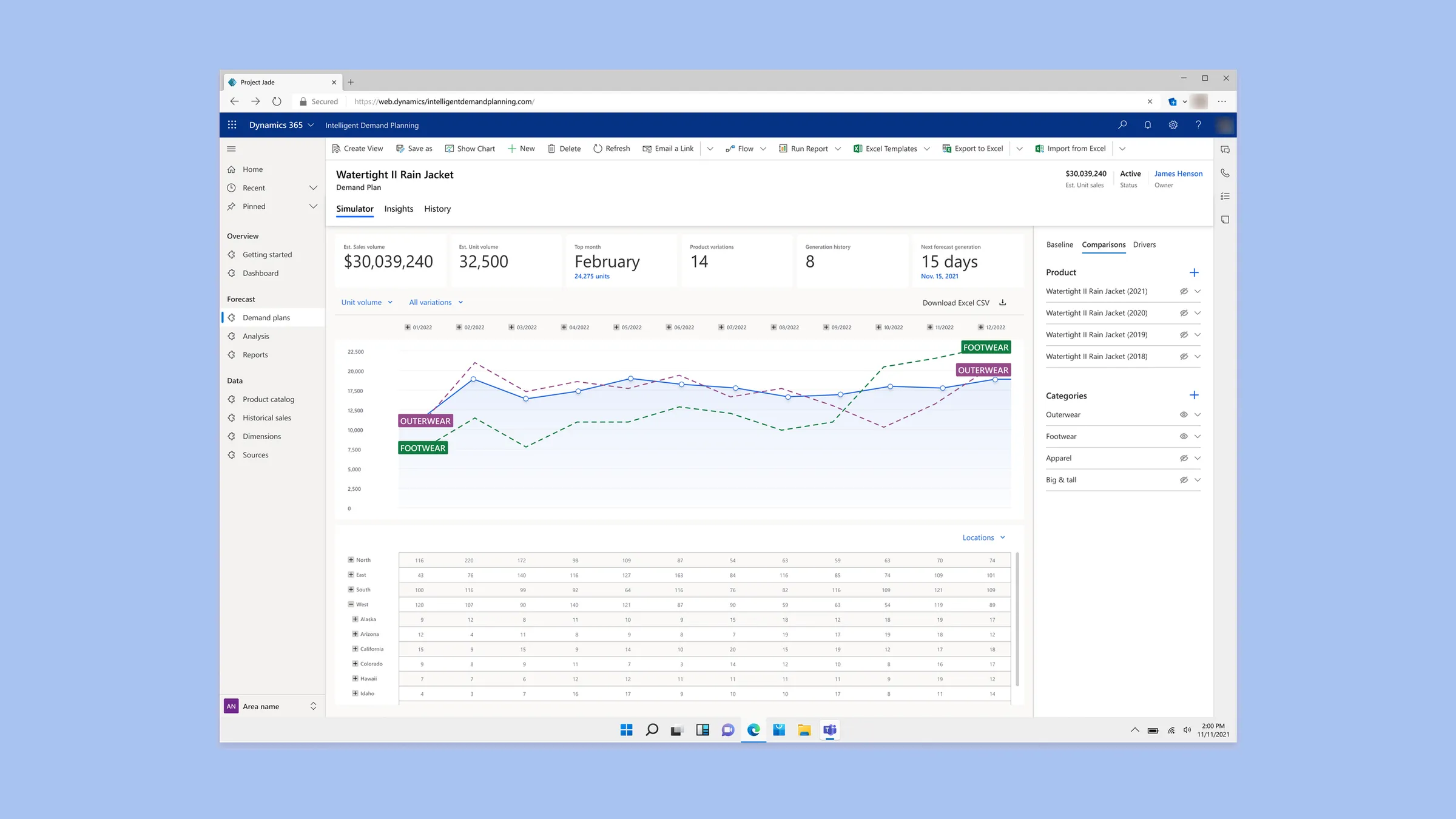This screenshot has height=819, width=1456.
Task: Open the Locations dropdown
Action: click(x=984, y=538)
